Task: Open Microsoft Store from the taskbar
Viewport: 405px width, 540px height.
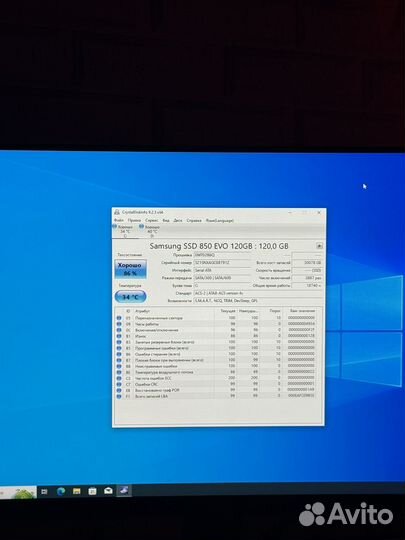Action: pos(92,491)
